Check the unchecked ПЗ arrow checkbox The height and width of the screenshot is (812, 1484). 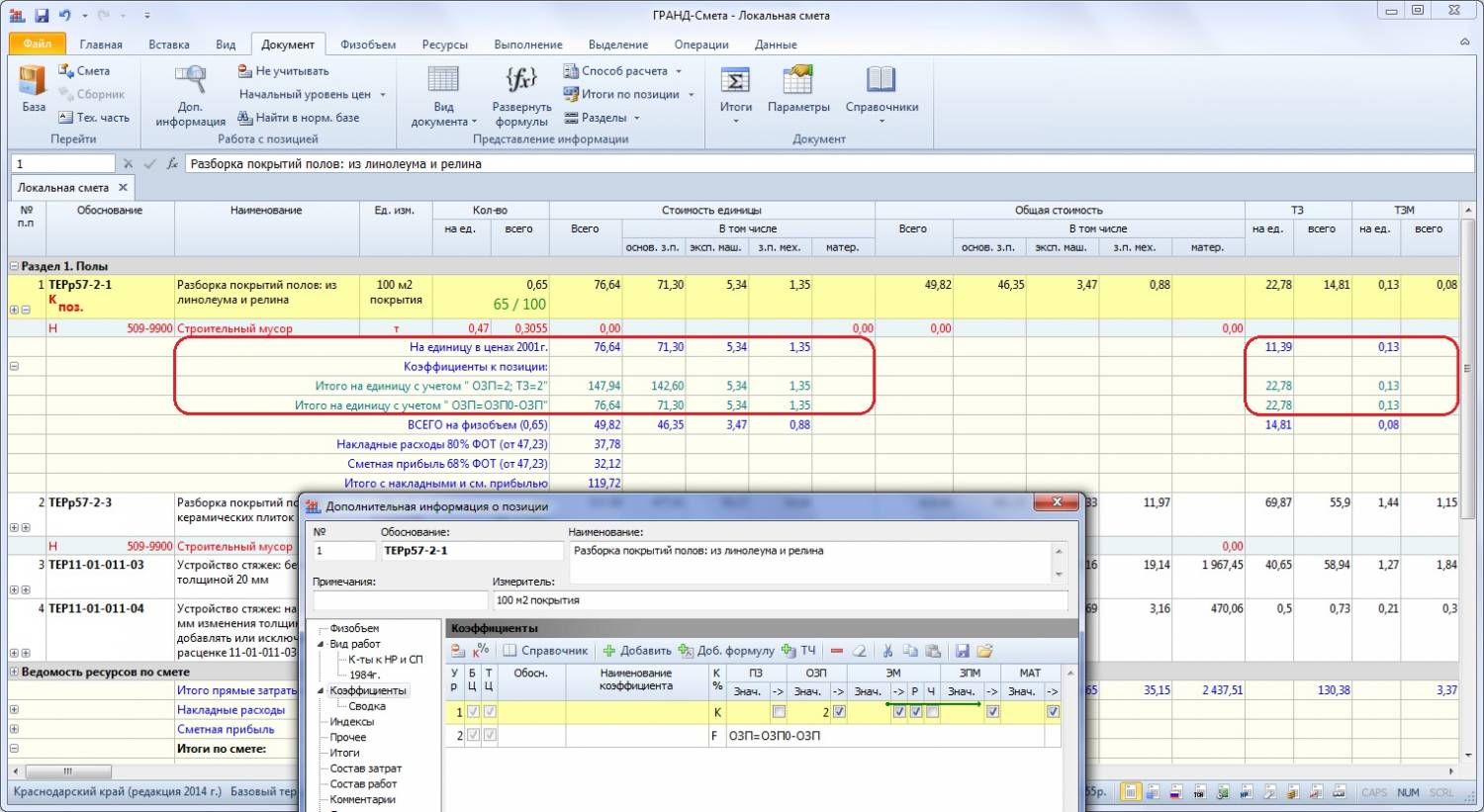click(x=779, y=712)
